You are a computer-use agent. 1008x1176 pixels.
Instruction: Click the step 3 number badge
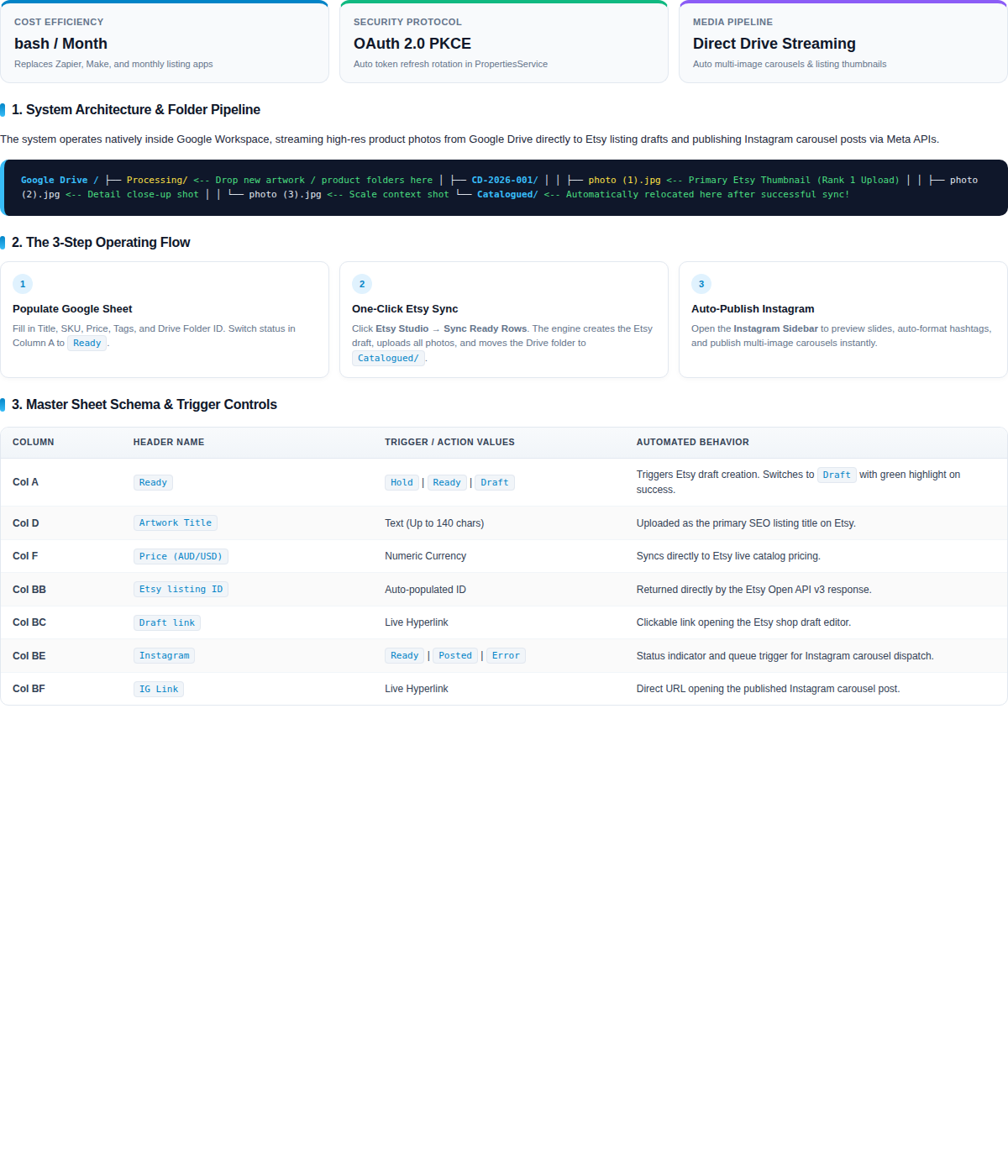(701, 284)
